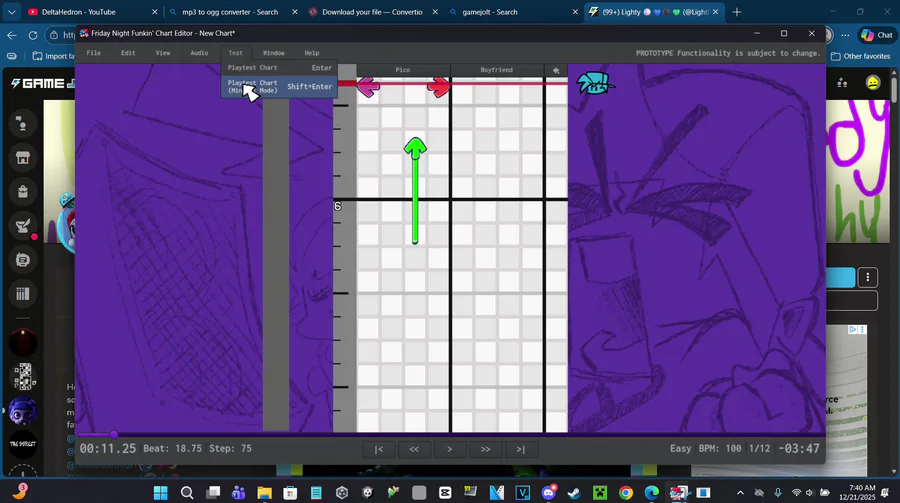Click the measure 6 marker on ruler
The height and width of the screenshot is (503, 900).
point(338,206)
